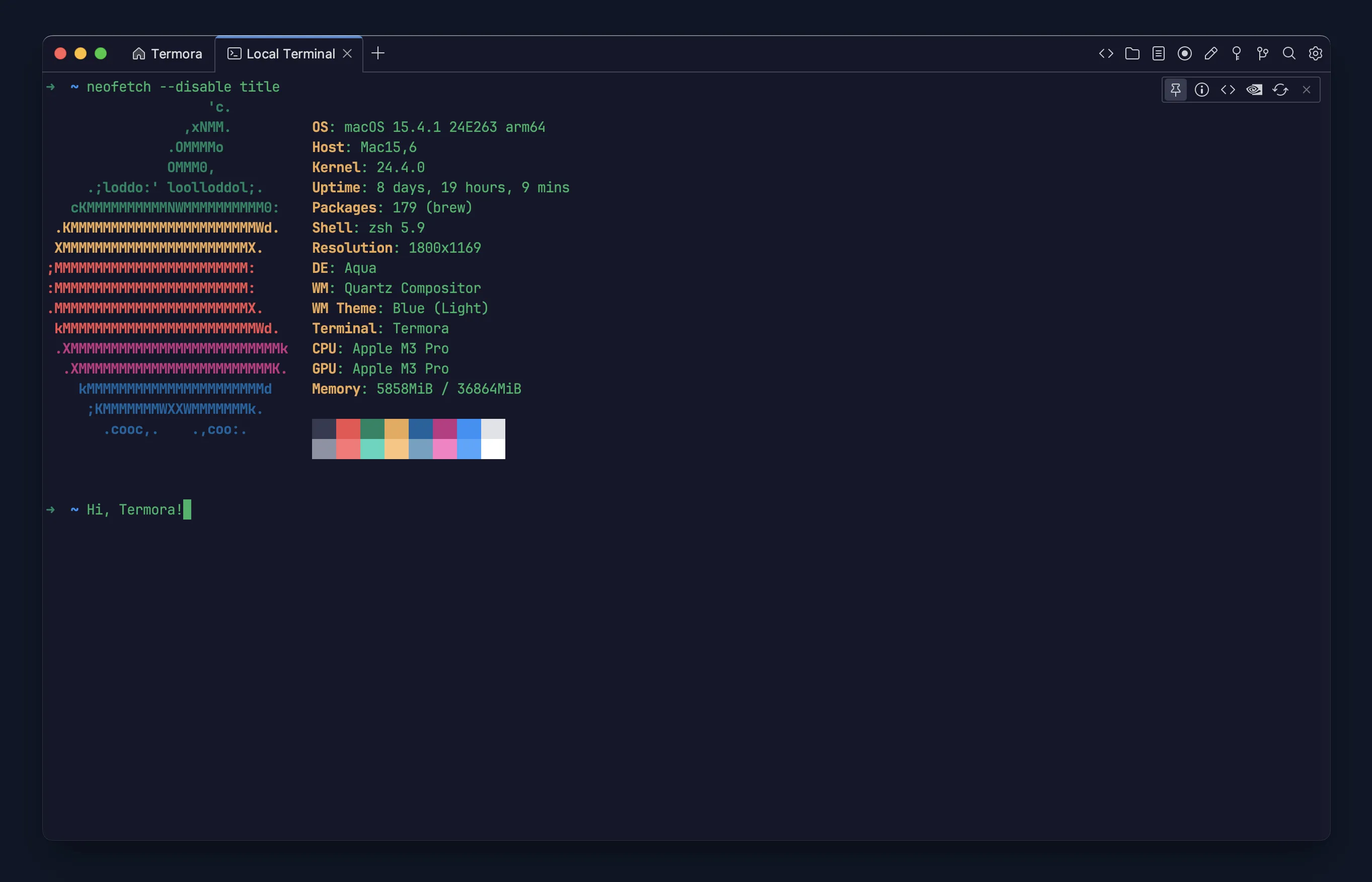Open the SFTP folder icon
Screen dimensions: 1372x882
[1132, 53]
